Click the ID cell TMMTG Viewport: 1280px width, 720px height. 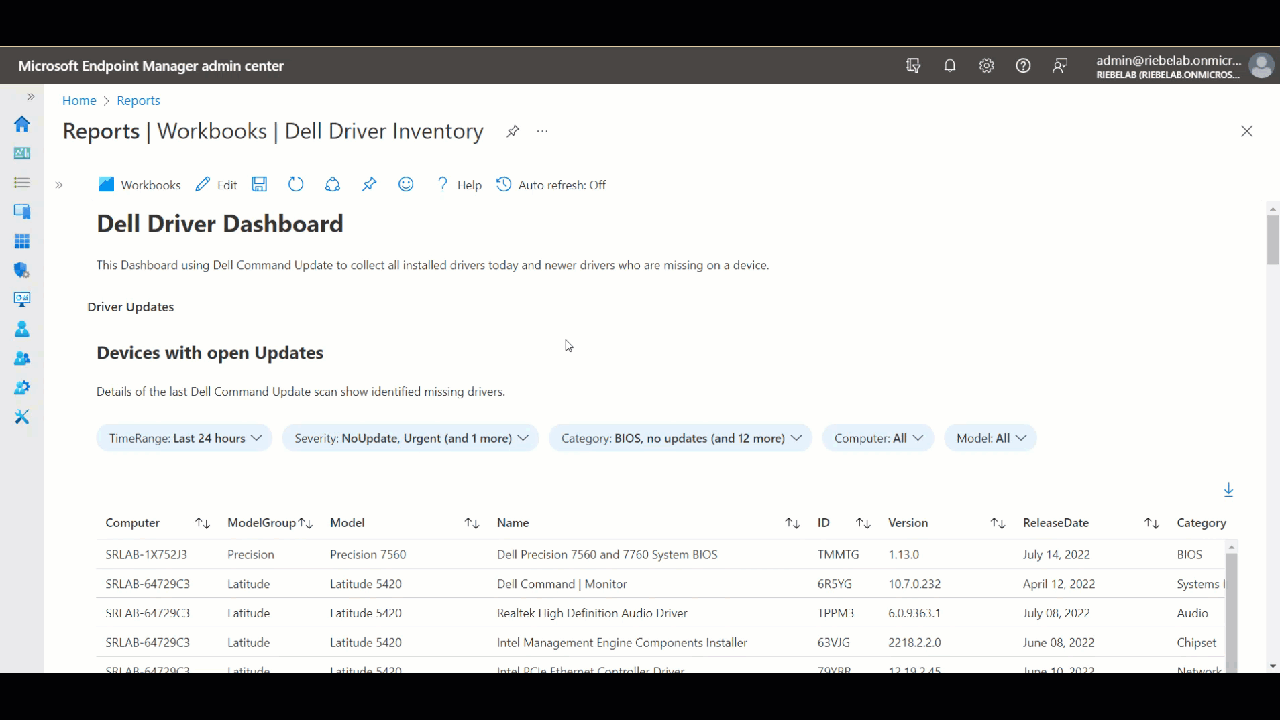point(838,554)
